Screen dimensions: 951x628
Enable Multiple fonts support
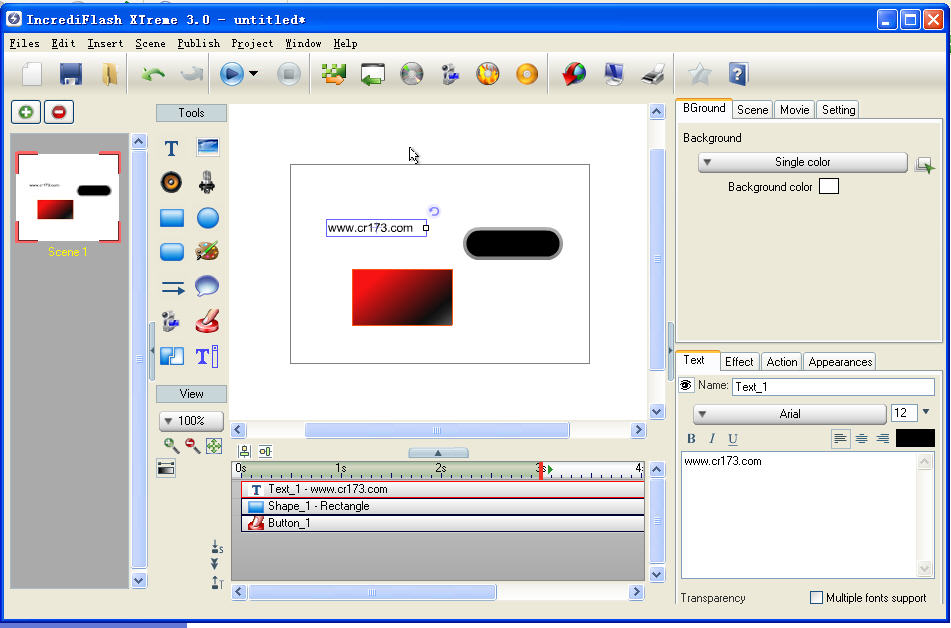click(x=816, y=598)
